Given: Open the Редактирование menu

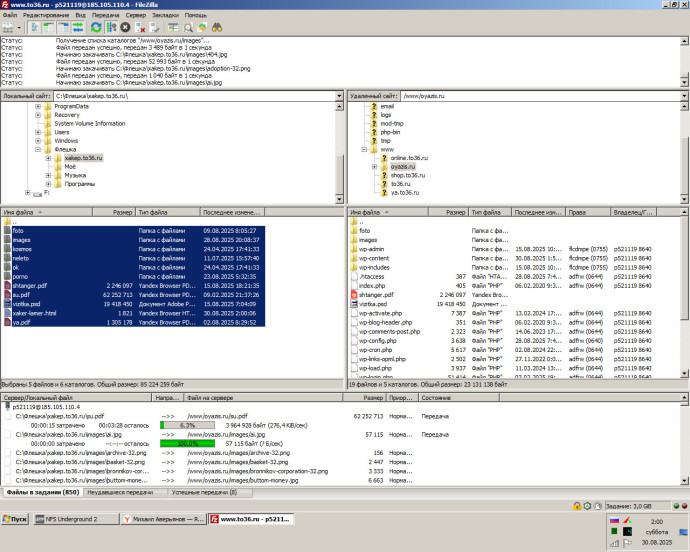Looking at the screenshot, I should coord(46,15).
